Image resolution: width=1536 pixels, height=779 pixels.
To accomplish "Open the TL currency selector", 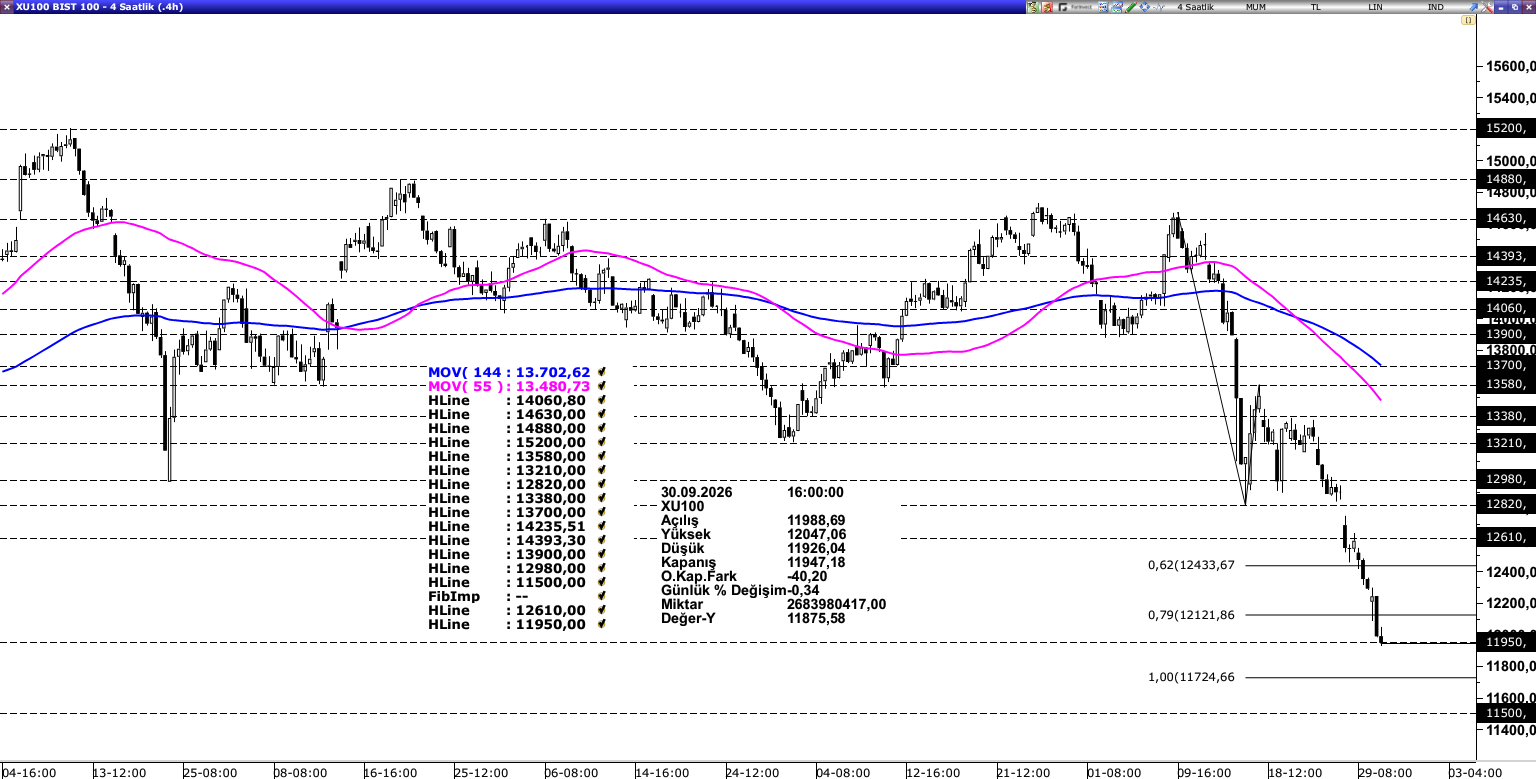I will [1316, 7].
